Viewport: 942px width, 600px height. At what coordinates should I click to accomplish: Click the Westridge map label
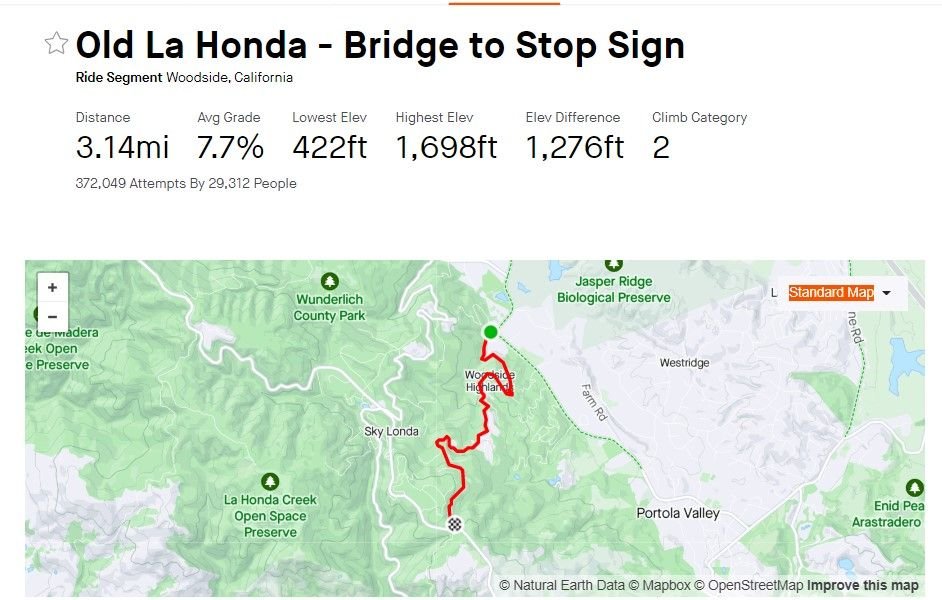[x=684, y=363]
